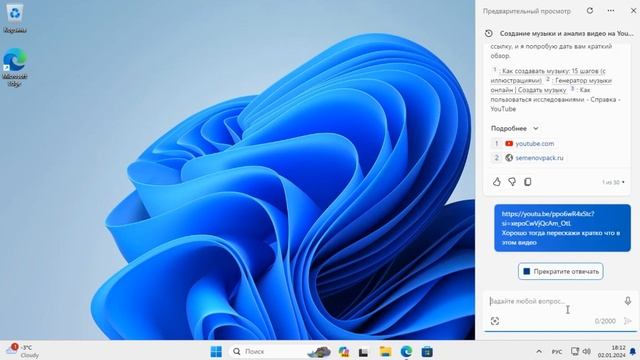Click the Генератор музыки онлайн citation
The height and width of the screenshot is (360, 640).
click(x=551, y=85)
